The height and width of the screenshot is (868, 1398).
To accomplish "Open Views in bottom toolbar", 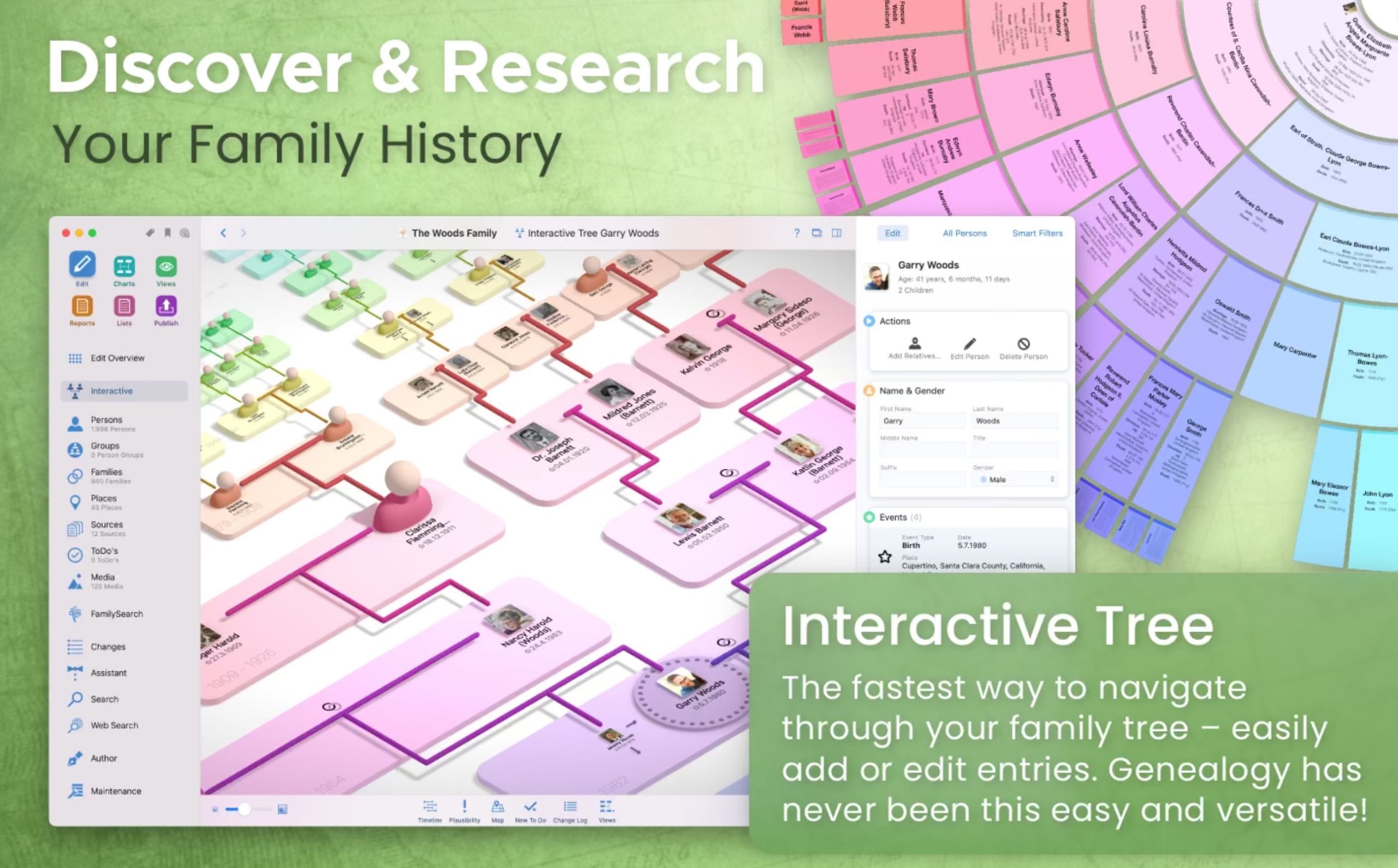I will [x=607, y=811].
